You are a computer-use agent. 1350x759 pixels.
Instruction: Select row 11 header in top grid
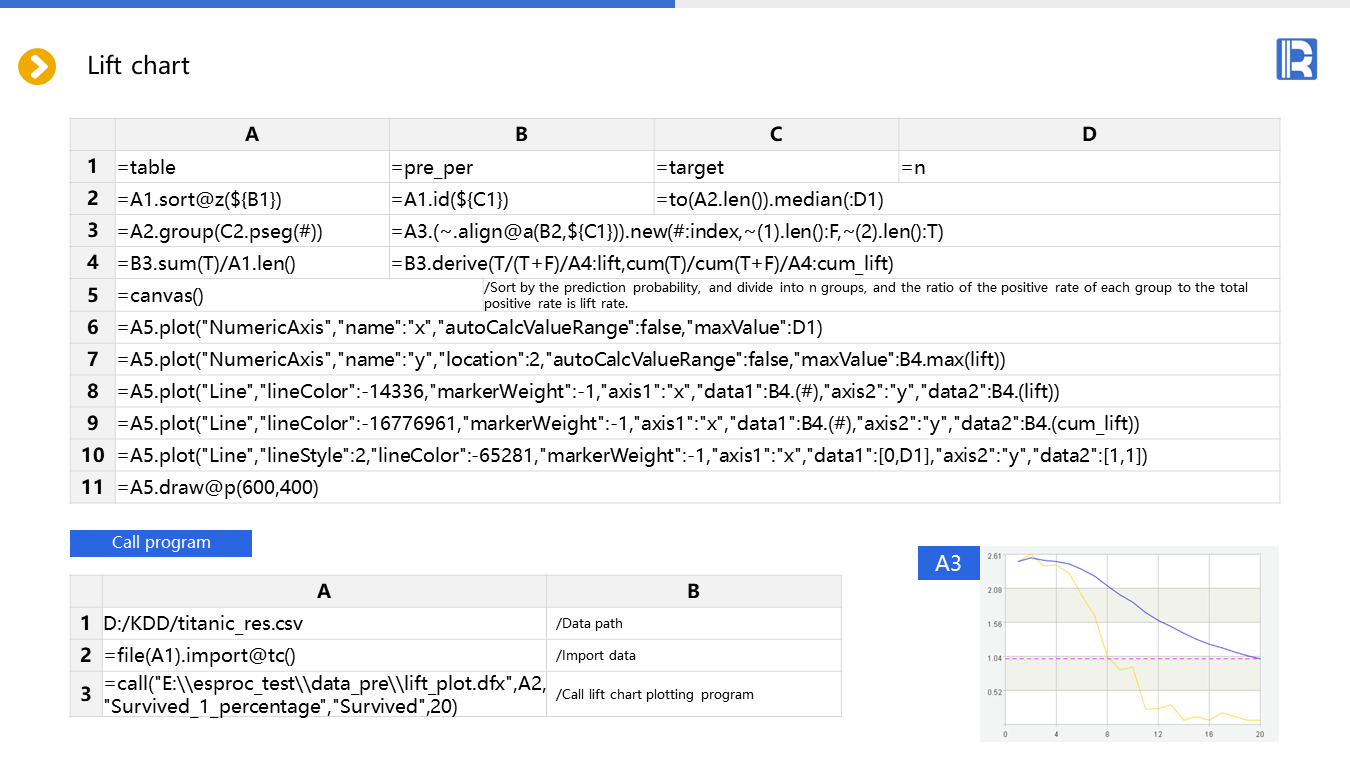(92, 487)
